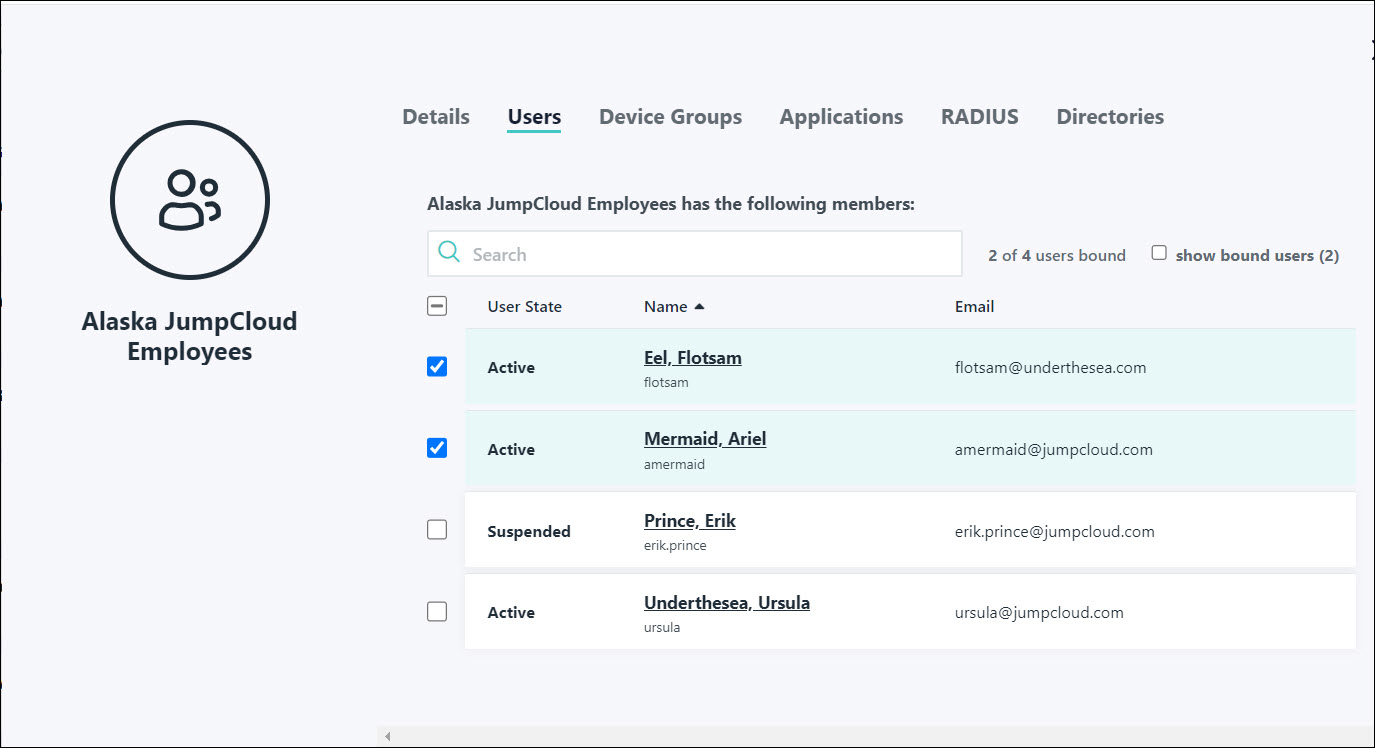Open Mermaid, Ariel's user profile
The image size is (1375, 748).
[705, 438]
